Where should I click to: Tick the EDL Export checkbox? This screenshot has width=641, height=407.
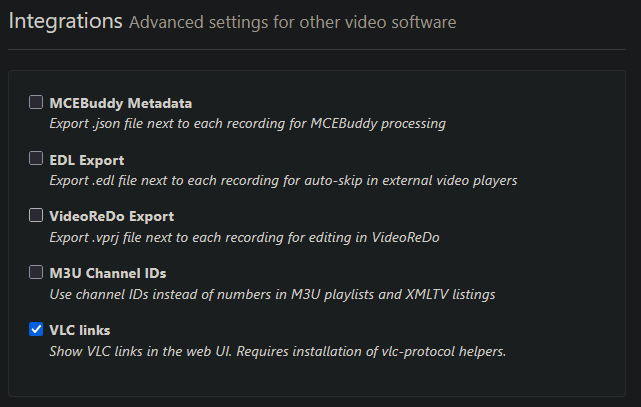coord(36,158)
